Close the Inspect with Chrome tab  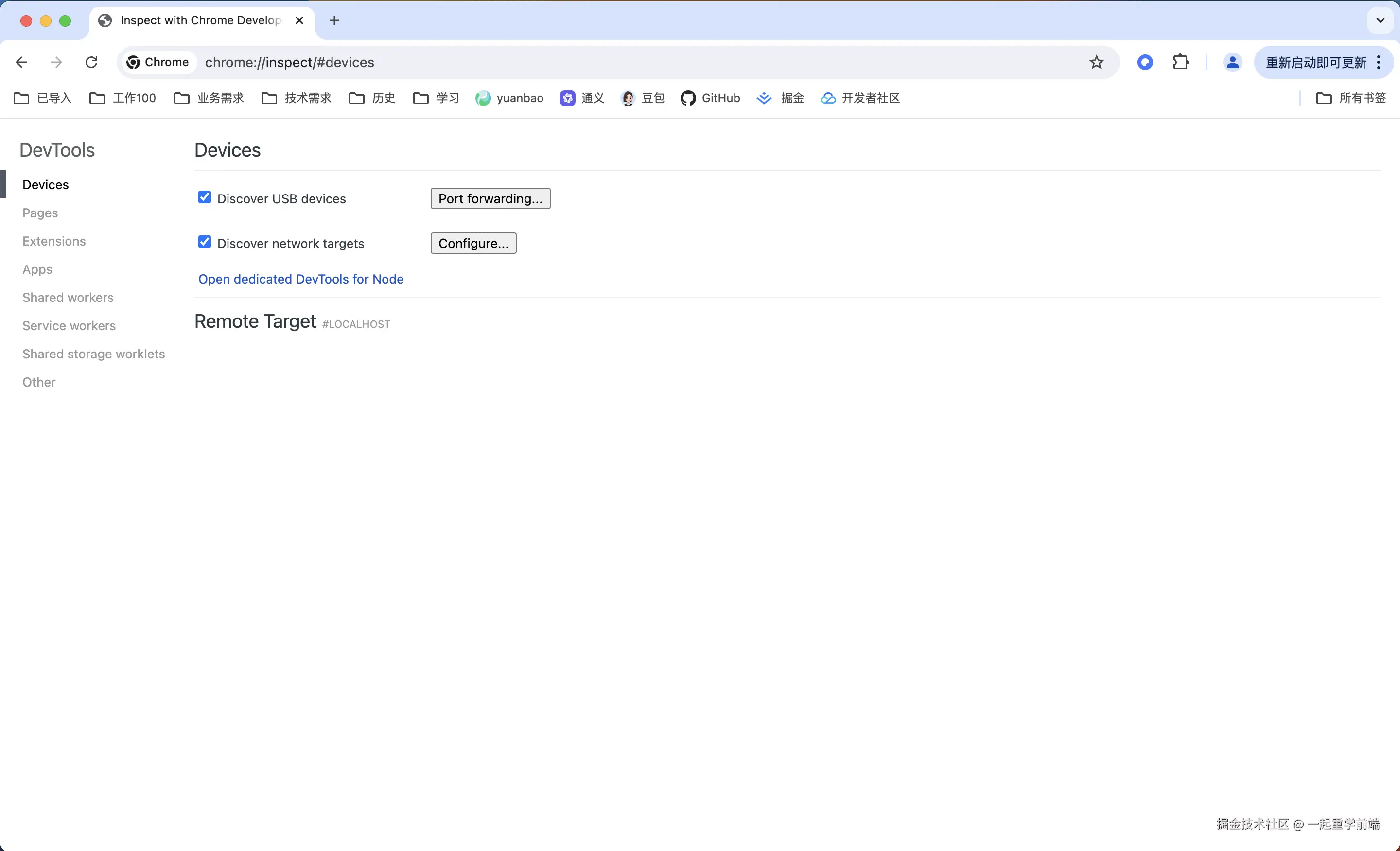[x=299, y=20]
